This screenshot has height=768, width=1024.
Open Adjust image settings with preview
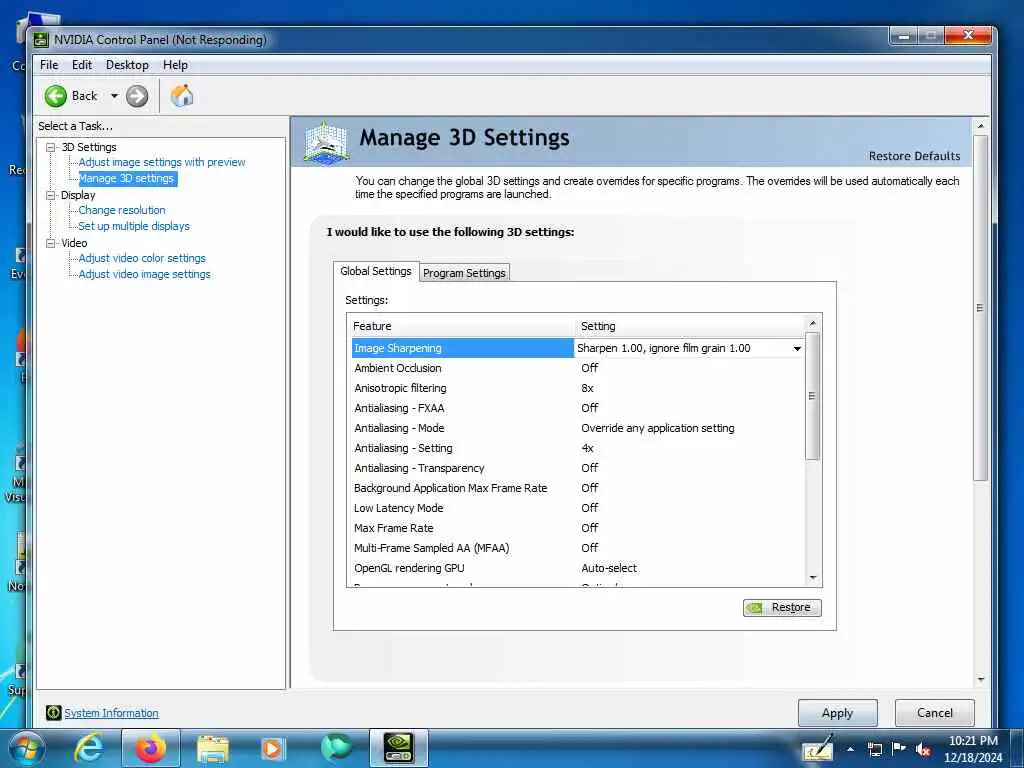162,162
